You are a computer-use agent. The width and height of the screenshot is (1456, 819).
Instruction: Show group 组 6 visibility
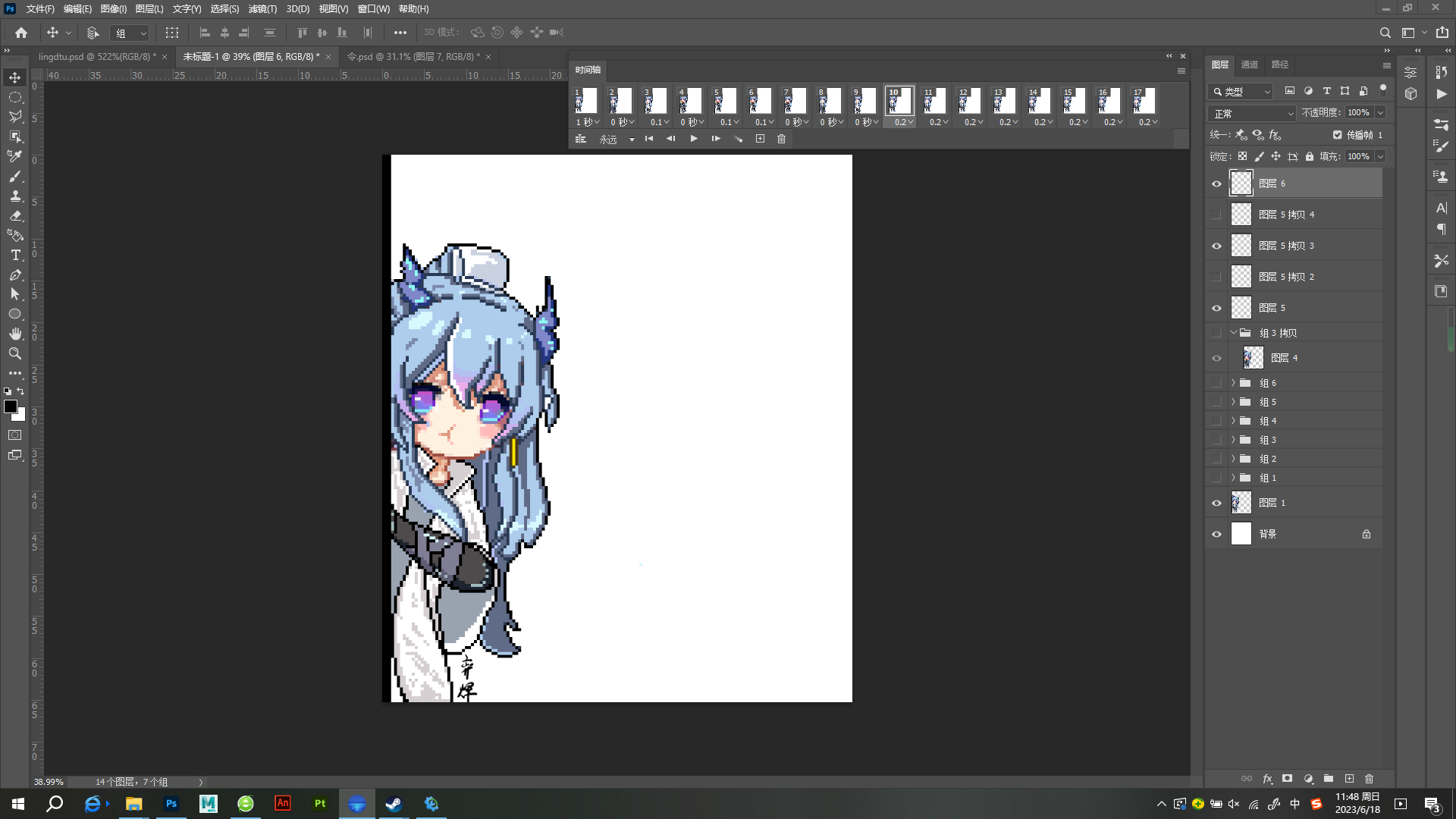click(x=1217, y=383)
